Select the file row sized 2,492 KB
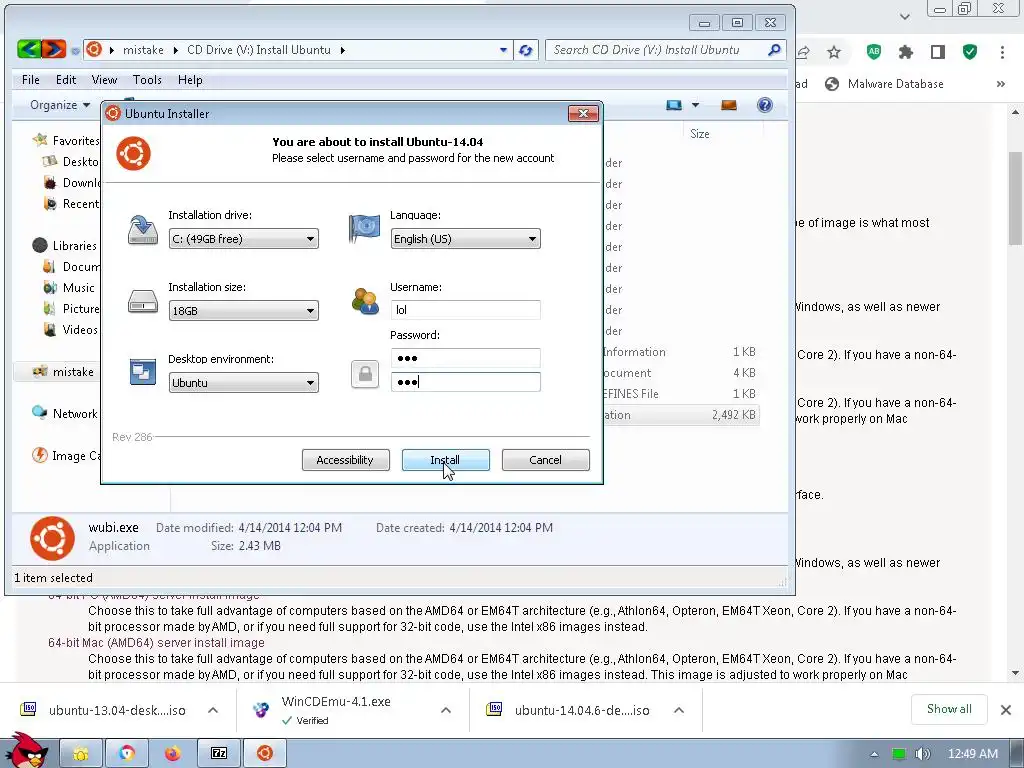 (679, 415)
